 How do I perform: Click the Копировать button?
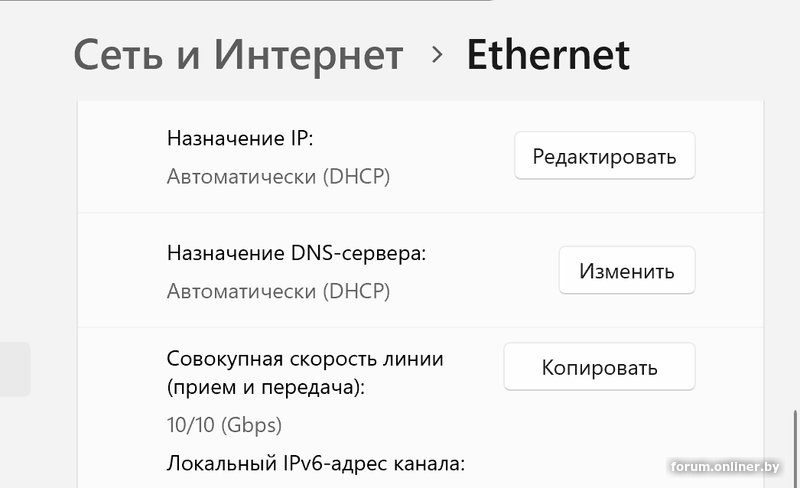coord(599,367)
